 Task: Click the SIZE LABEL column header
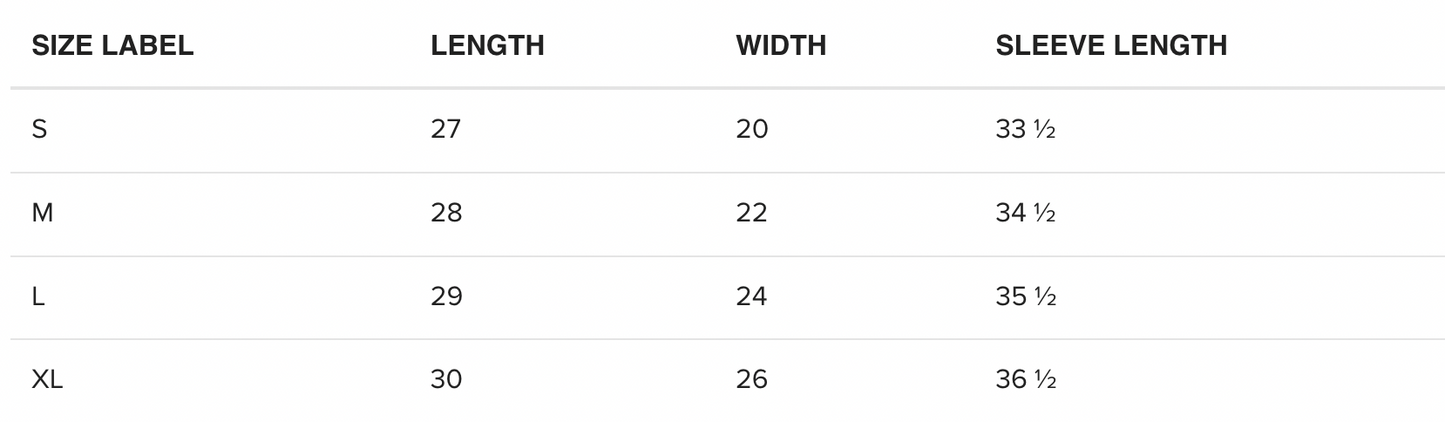point(112,45)
